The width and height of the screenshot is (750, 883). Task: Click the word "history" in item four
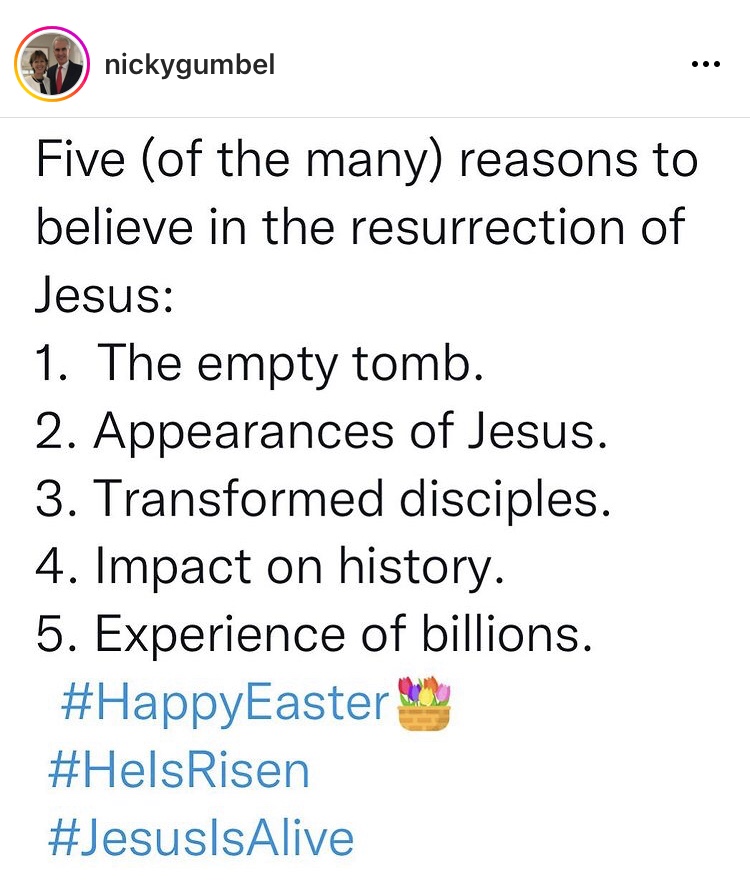tap(430, 567)
